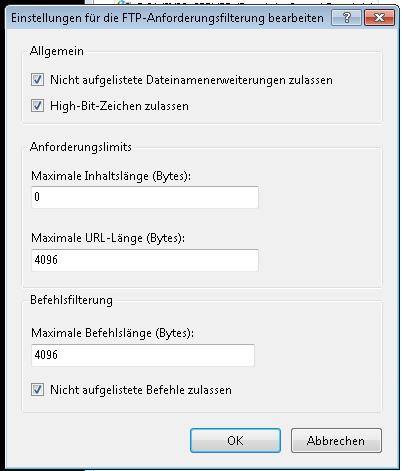402x471 pixels.
Task: Open the dialog help question-mark button
Action: (346, 17)
